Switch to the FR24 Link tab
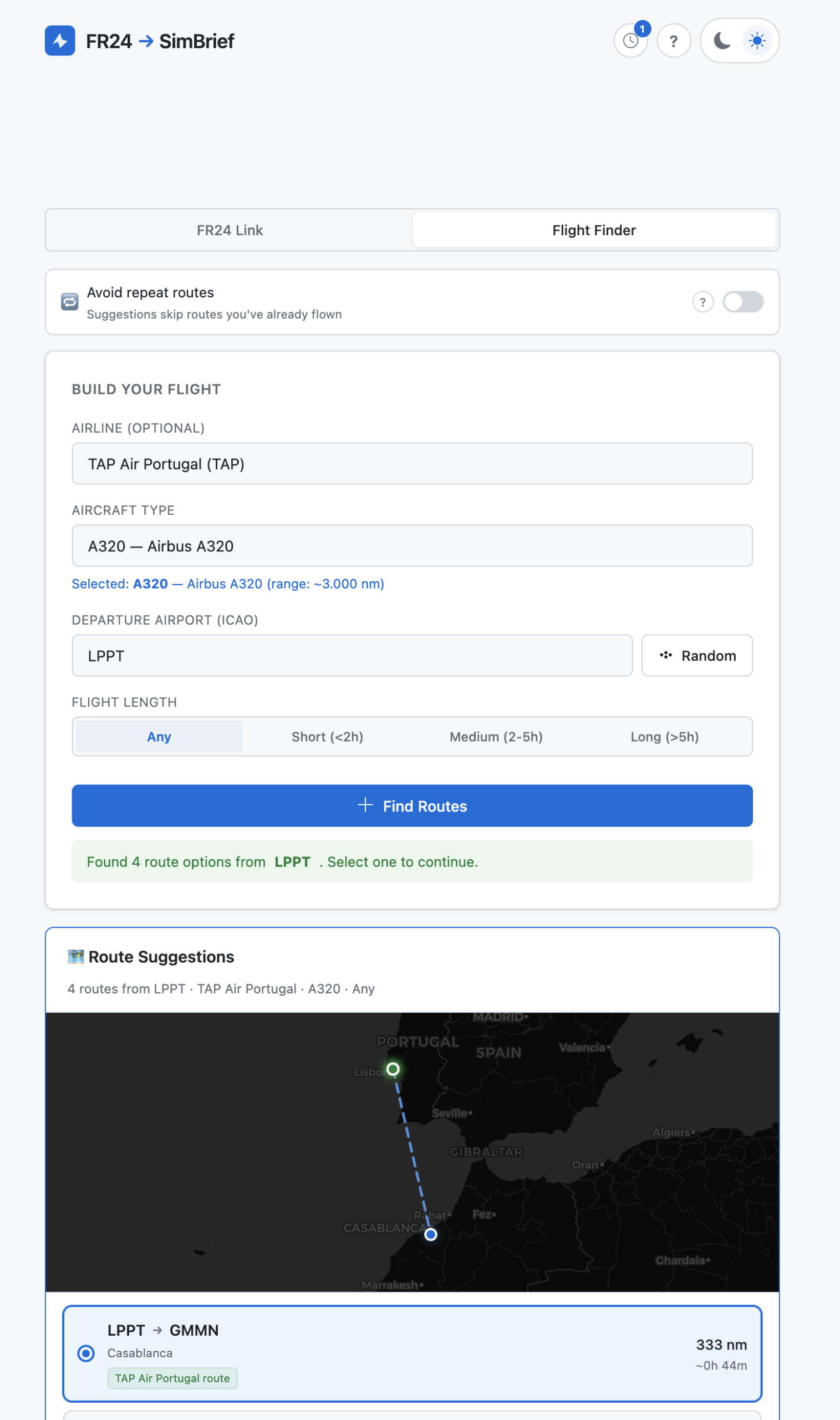The width and height of the screenshot is (840, 1420). [230, 230]
